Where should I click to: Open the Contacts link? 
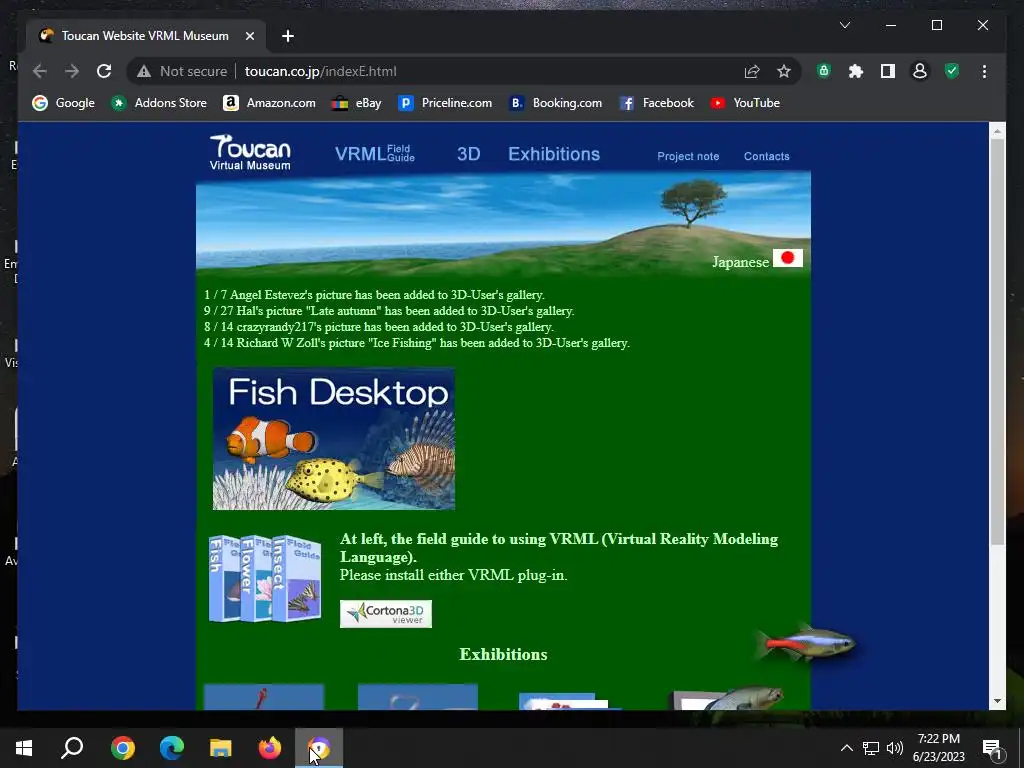click(766, 156)
